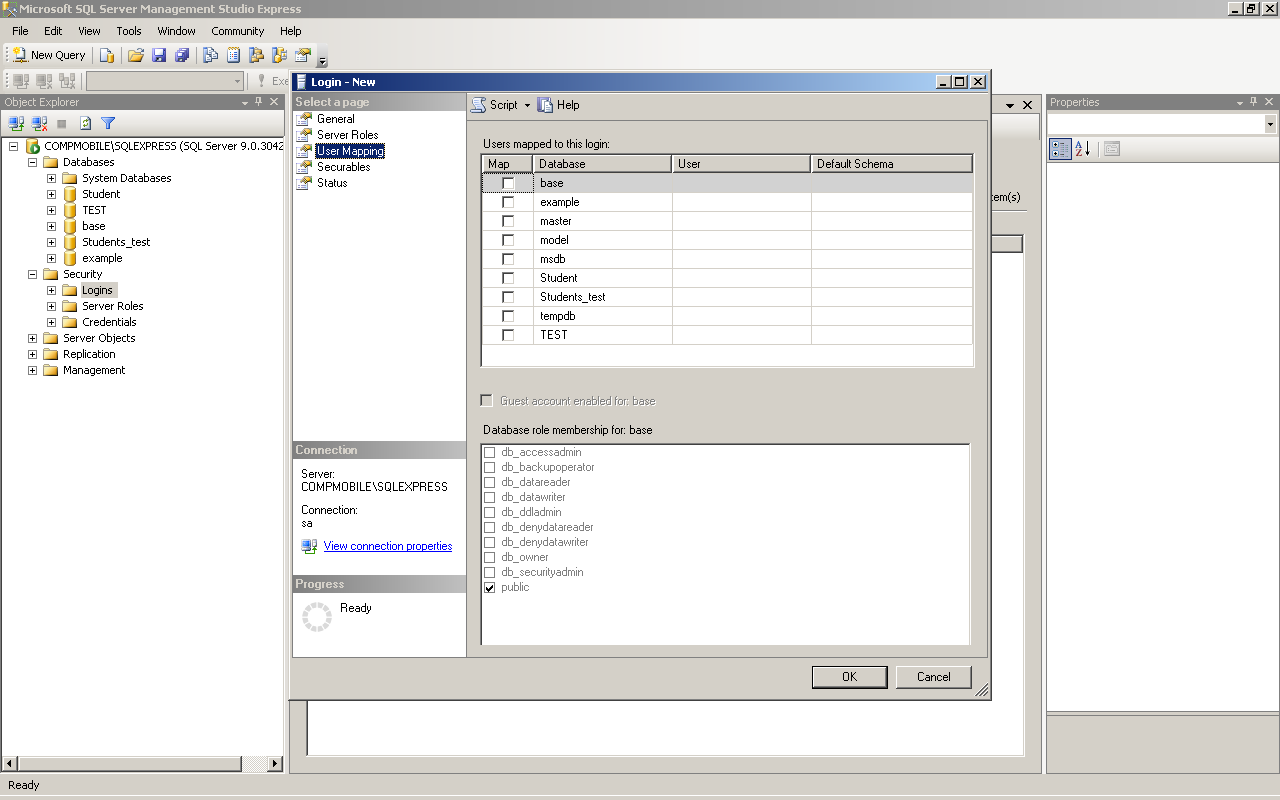Click the Database column header
This screenshot has width=1280, height=800.
[x=602, y=164]
